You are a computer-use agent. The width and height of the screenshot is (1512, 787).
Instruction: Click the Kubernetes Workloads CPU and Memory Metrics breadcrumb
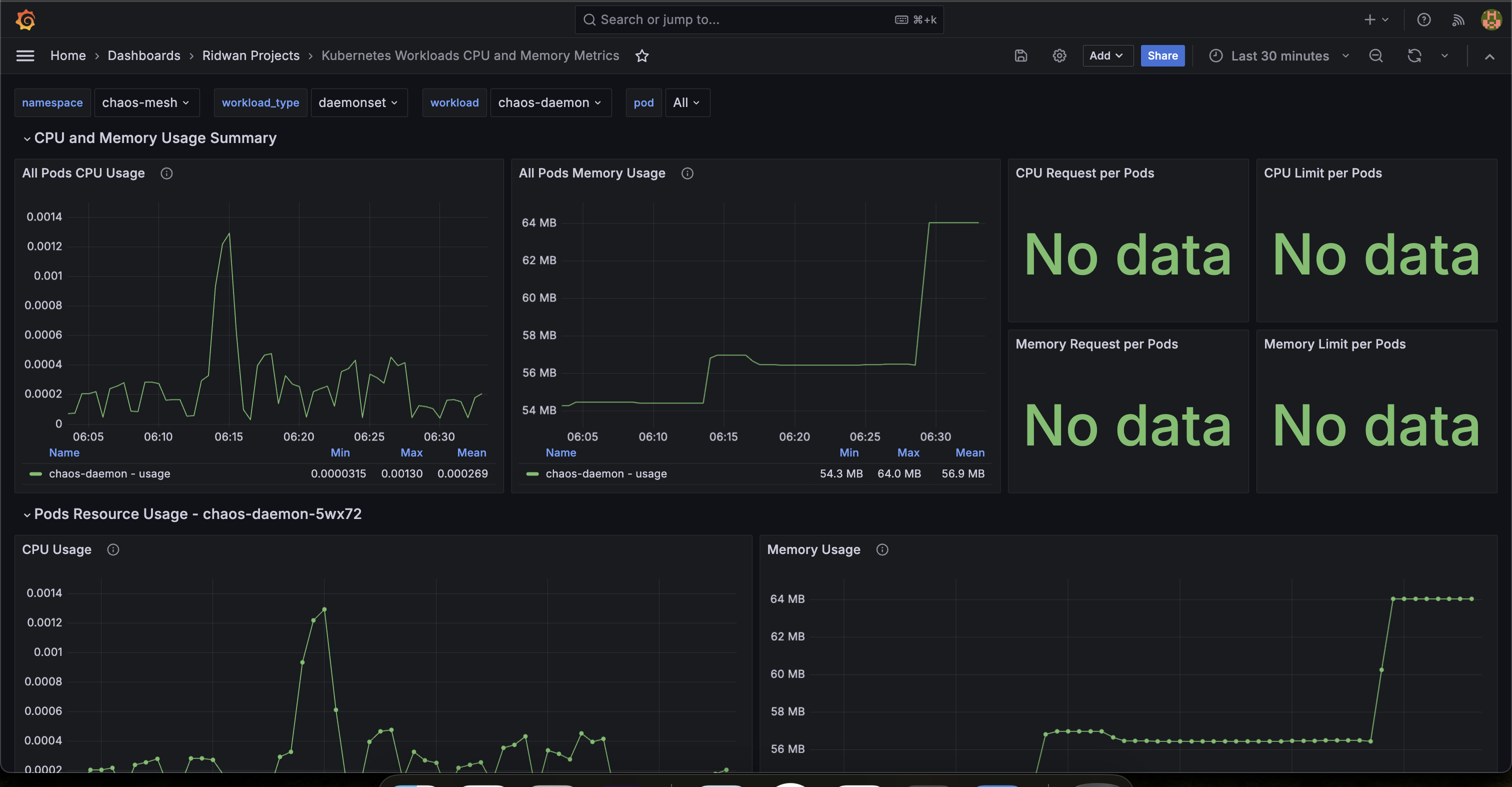(470, 56)
